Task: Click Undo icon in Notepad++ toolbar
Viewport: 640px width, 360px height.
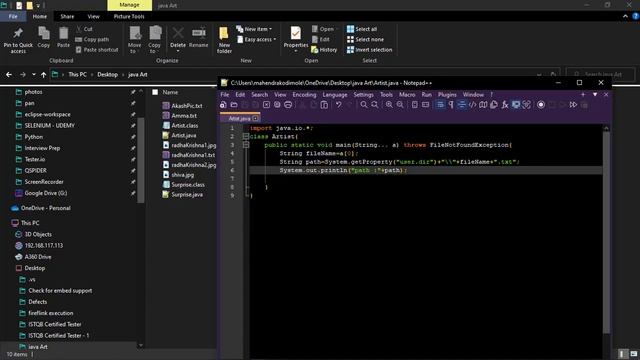Action: pyautogui.click(x=338, y=105)
